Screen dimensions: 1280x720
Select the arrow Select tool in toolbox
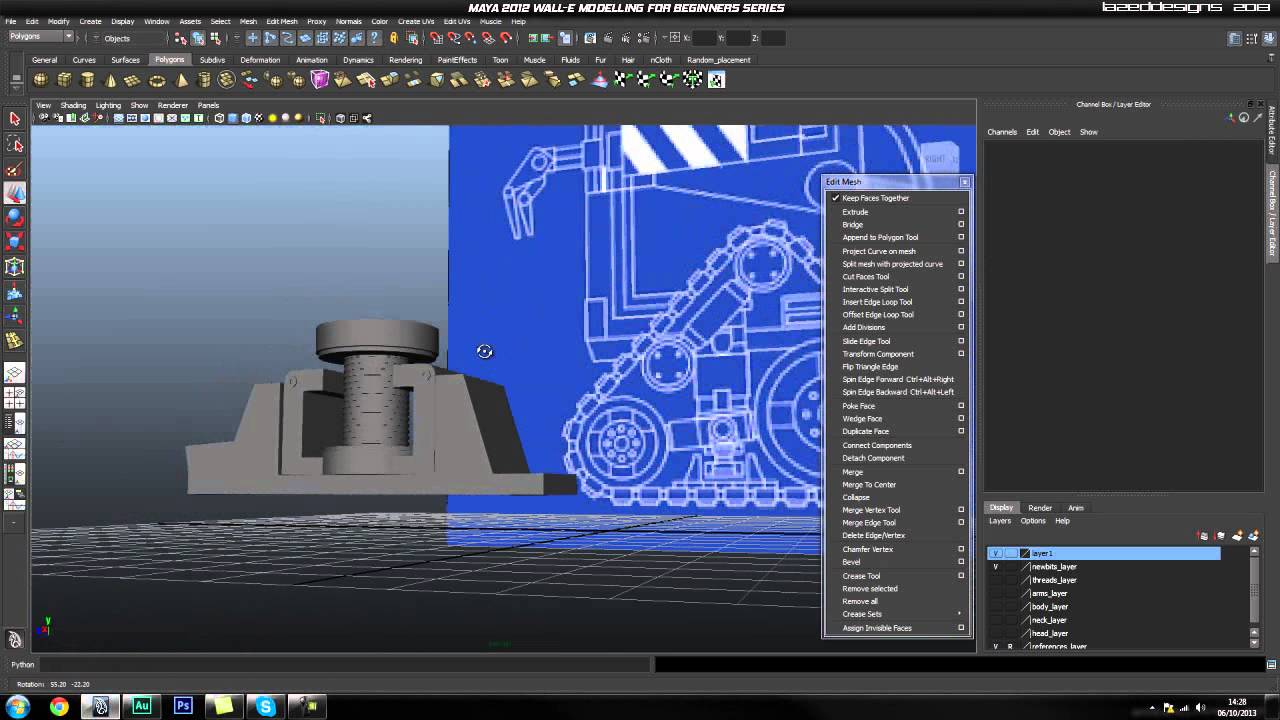[14, 119]
